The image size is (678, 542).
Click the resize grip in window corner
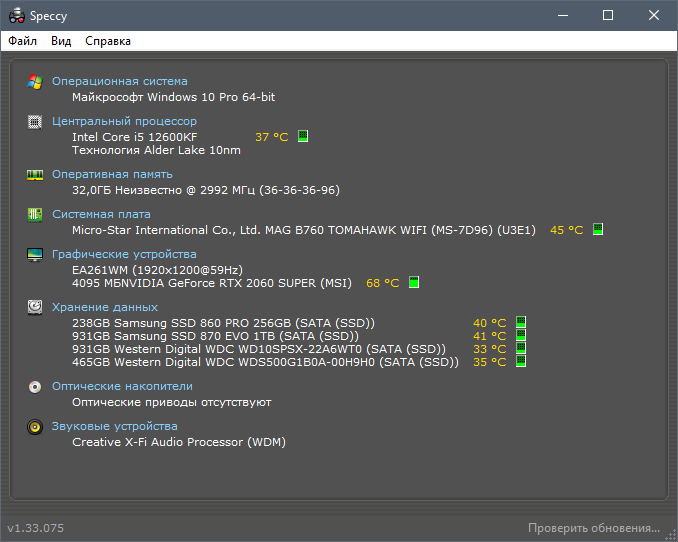pos(670,535)
